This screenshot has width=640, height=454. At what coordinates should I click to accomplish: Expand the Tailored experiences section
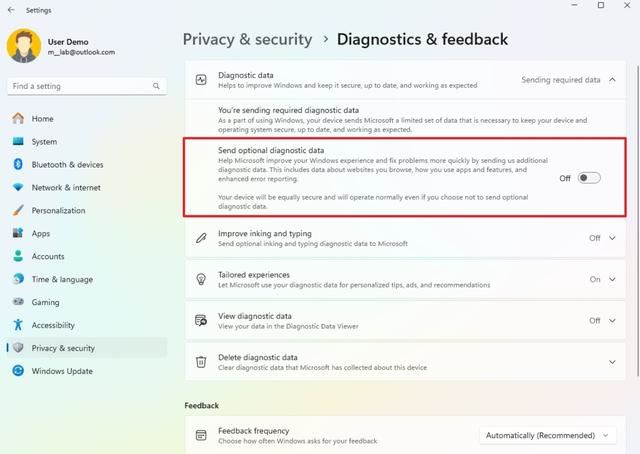coord(612,279)
